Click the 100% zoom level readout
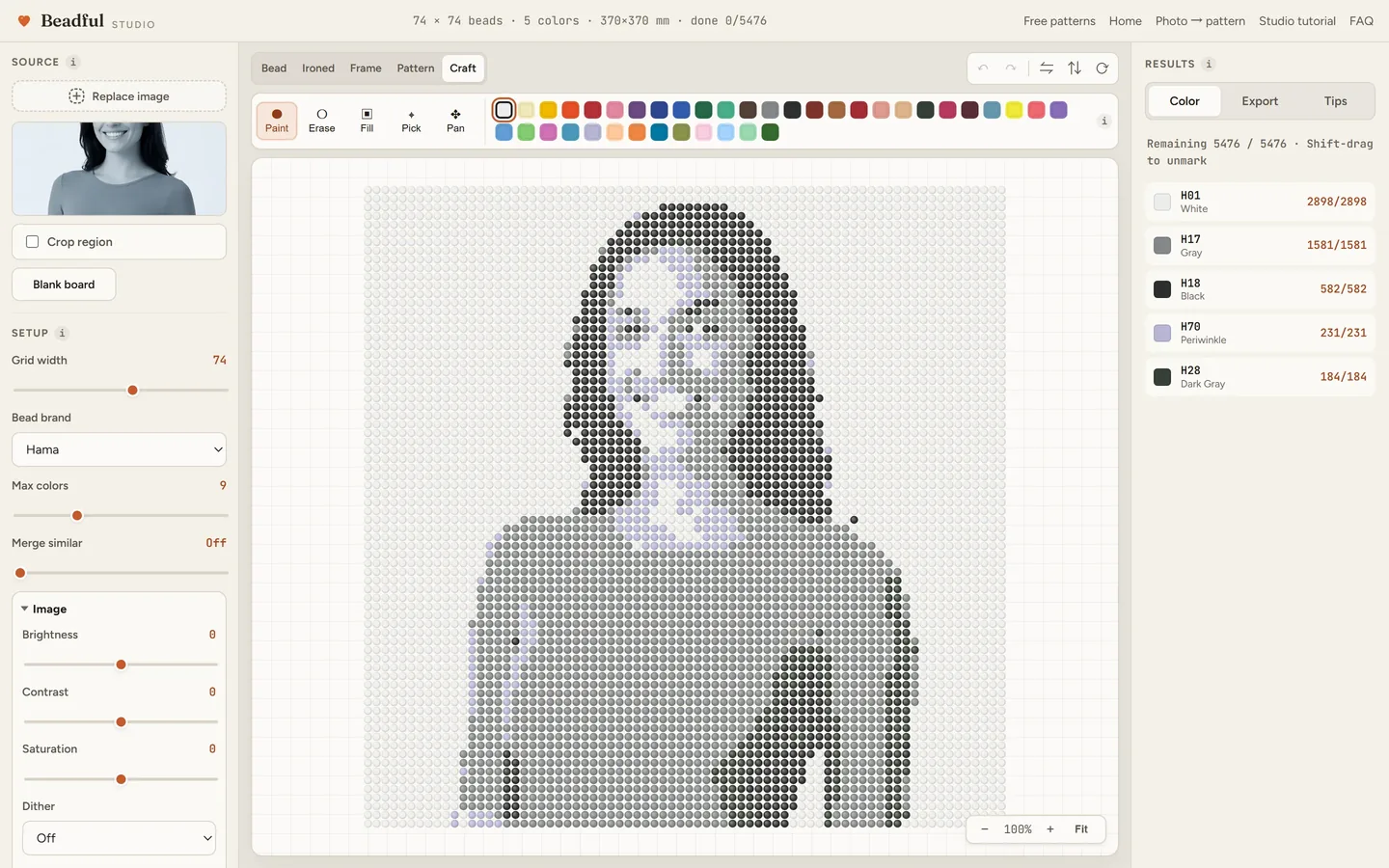Screen dimensions: 1389x868 tap(1018, 829)
